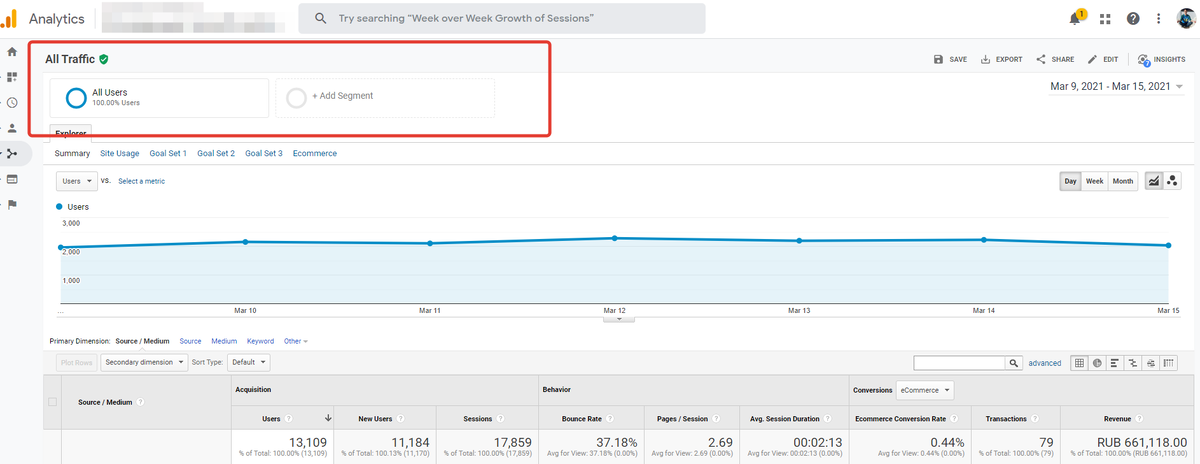Click the Save button

[950, 60]
